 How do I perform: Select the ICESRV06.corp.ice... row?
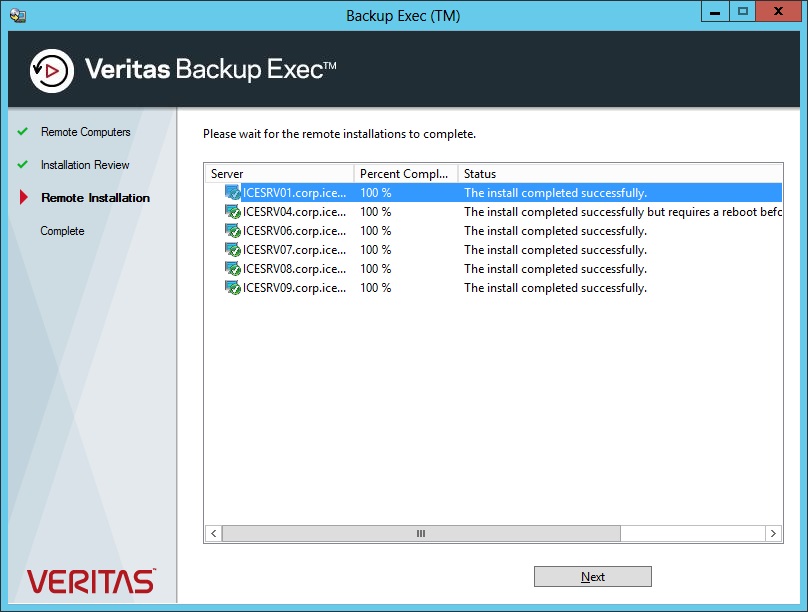pos(494,231)
